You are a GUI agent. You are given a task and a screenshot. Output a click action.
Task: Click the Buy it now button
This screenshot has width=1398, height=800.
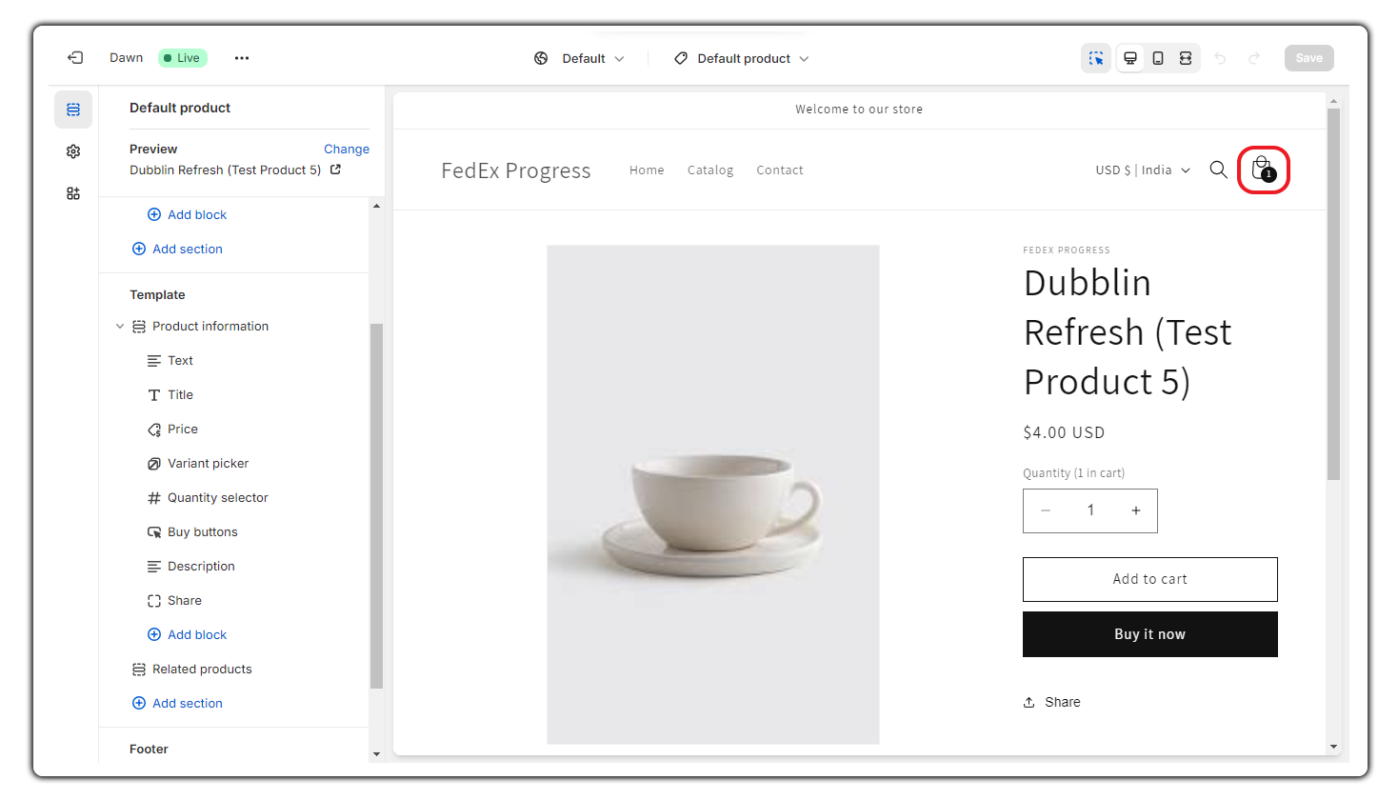[x=1150, y=634]
